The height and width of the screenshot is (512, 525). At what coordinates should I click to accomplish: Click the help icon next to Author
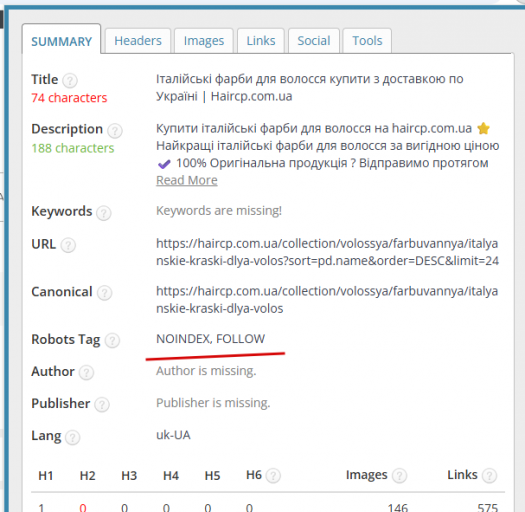click(x=86, y=372)
